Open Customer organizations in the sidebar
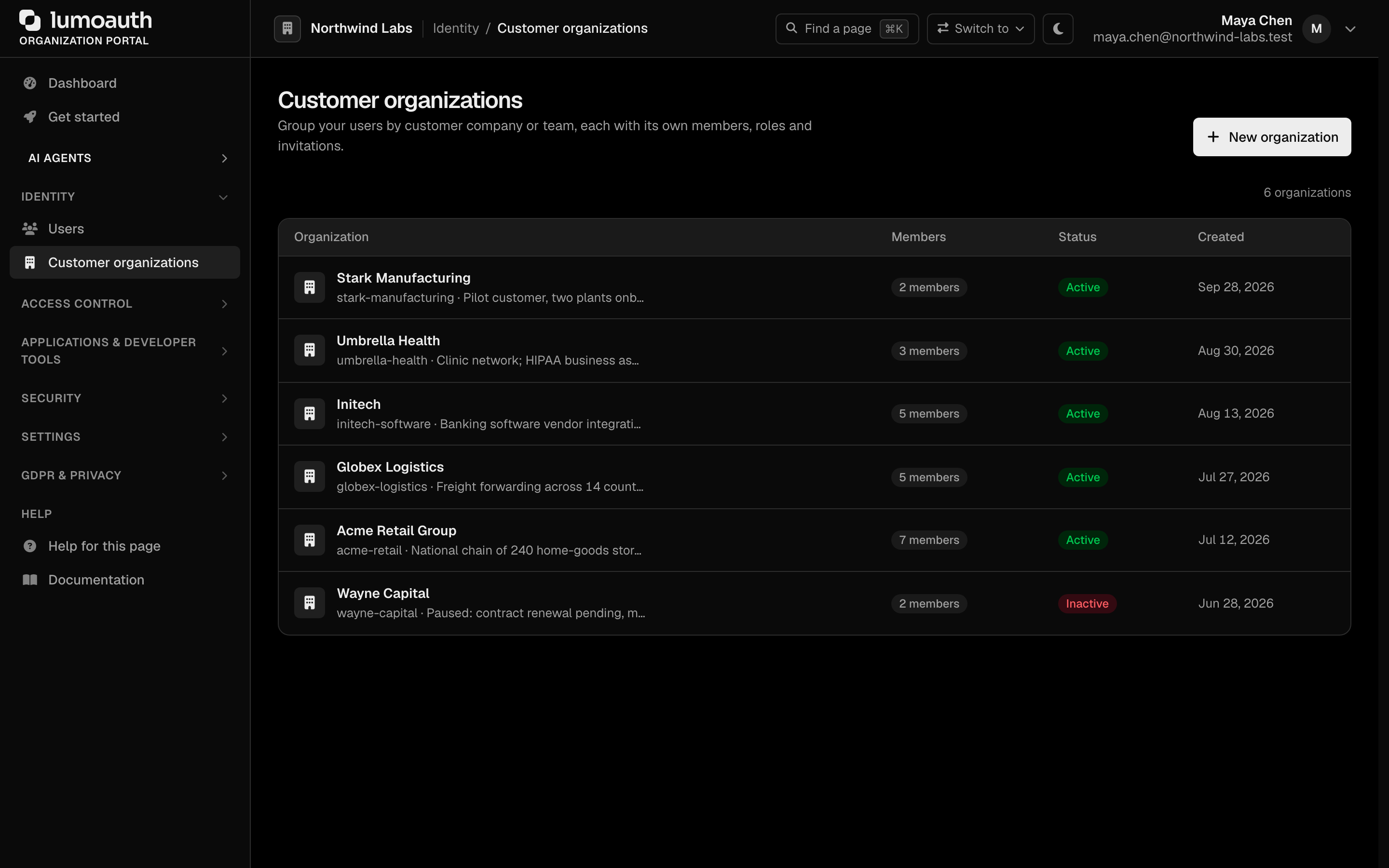 click(x=125, y=262)
